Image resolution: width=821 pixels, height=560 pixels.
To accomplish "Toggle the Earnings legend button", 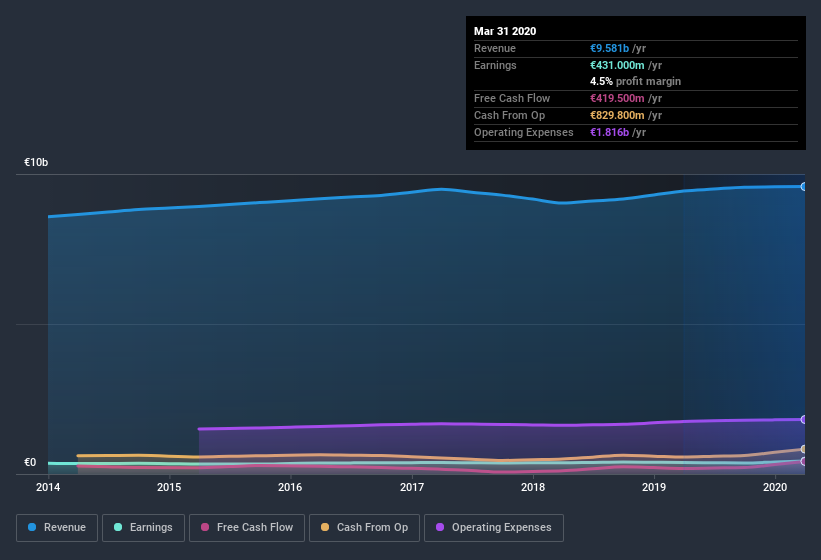I will coord(143,528).
